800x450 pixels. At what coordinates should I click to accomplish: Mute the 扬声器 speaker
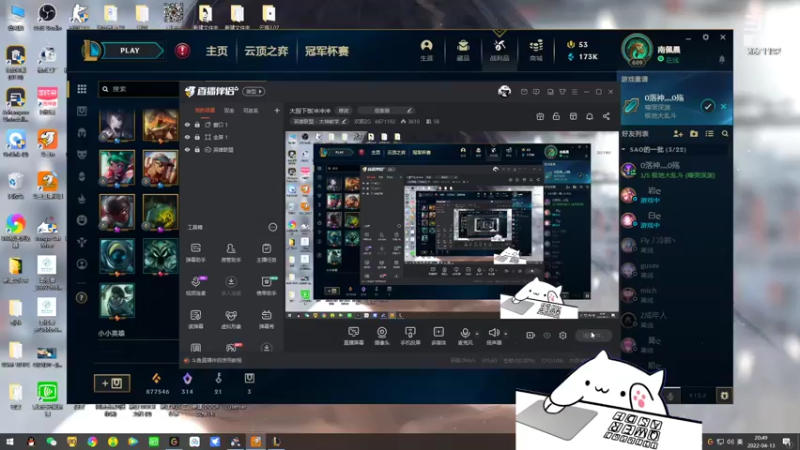point(493,336)
